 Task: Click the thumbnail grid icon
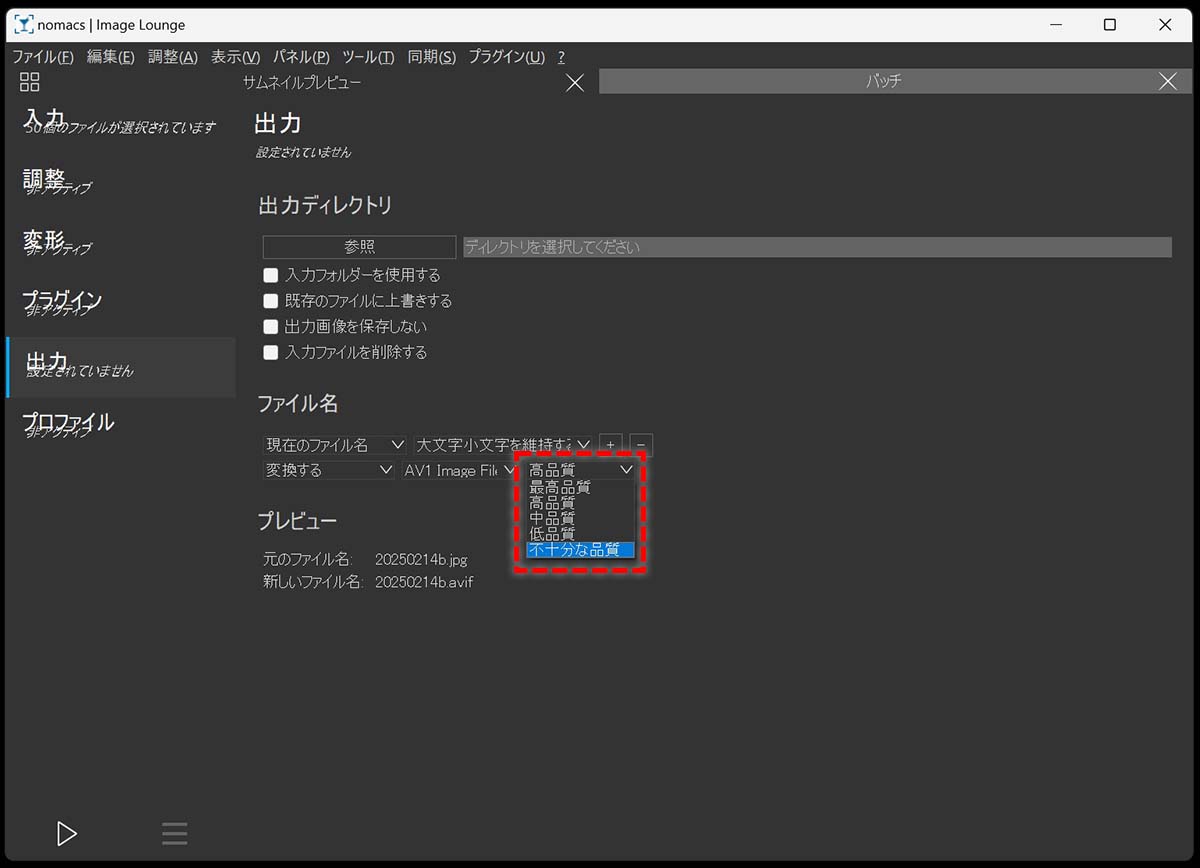coord(30,82)
